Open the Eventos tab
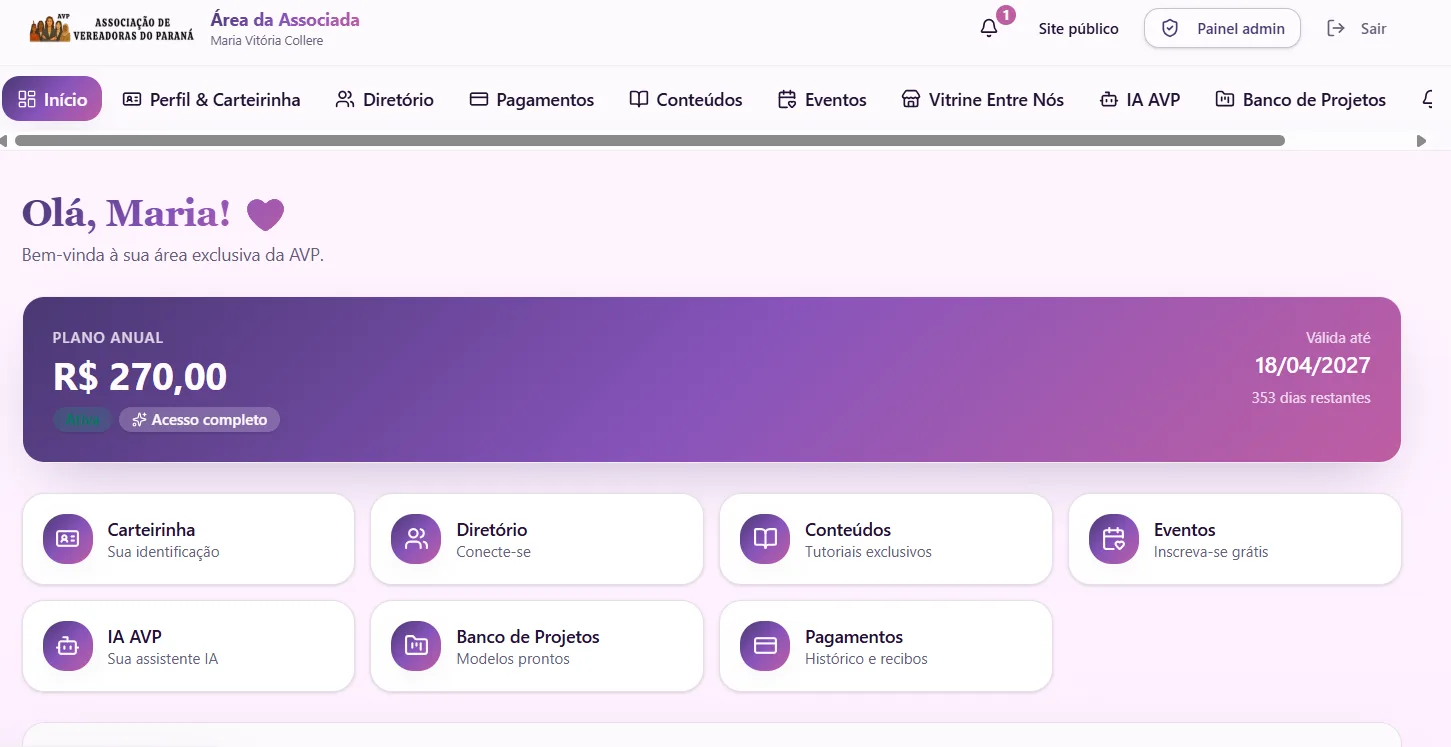This screenshot has width=1451, height=747. coord(822,99)
